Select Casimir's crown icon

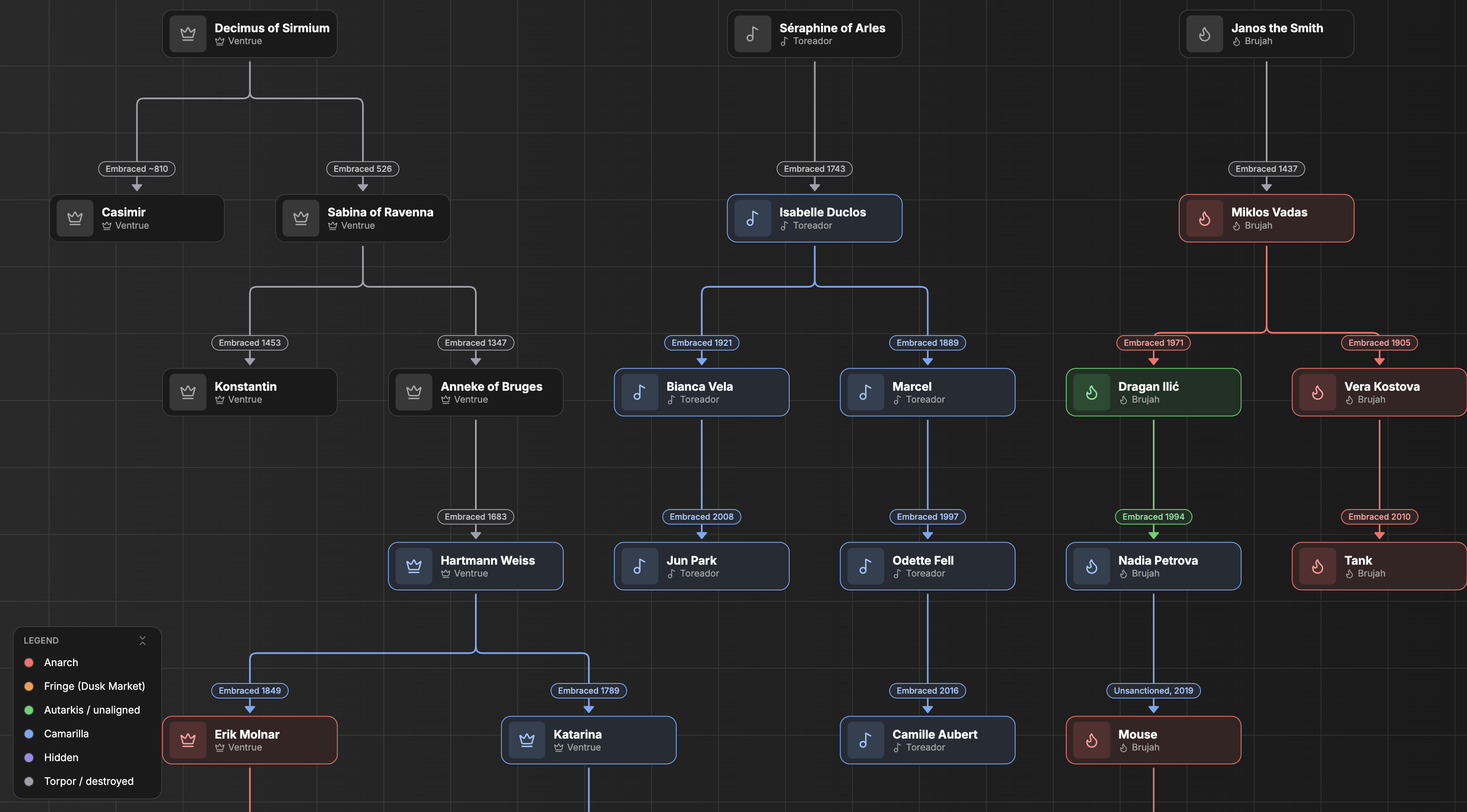pyautogui.click(x=75, y=218)
